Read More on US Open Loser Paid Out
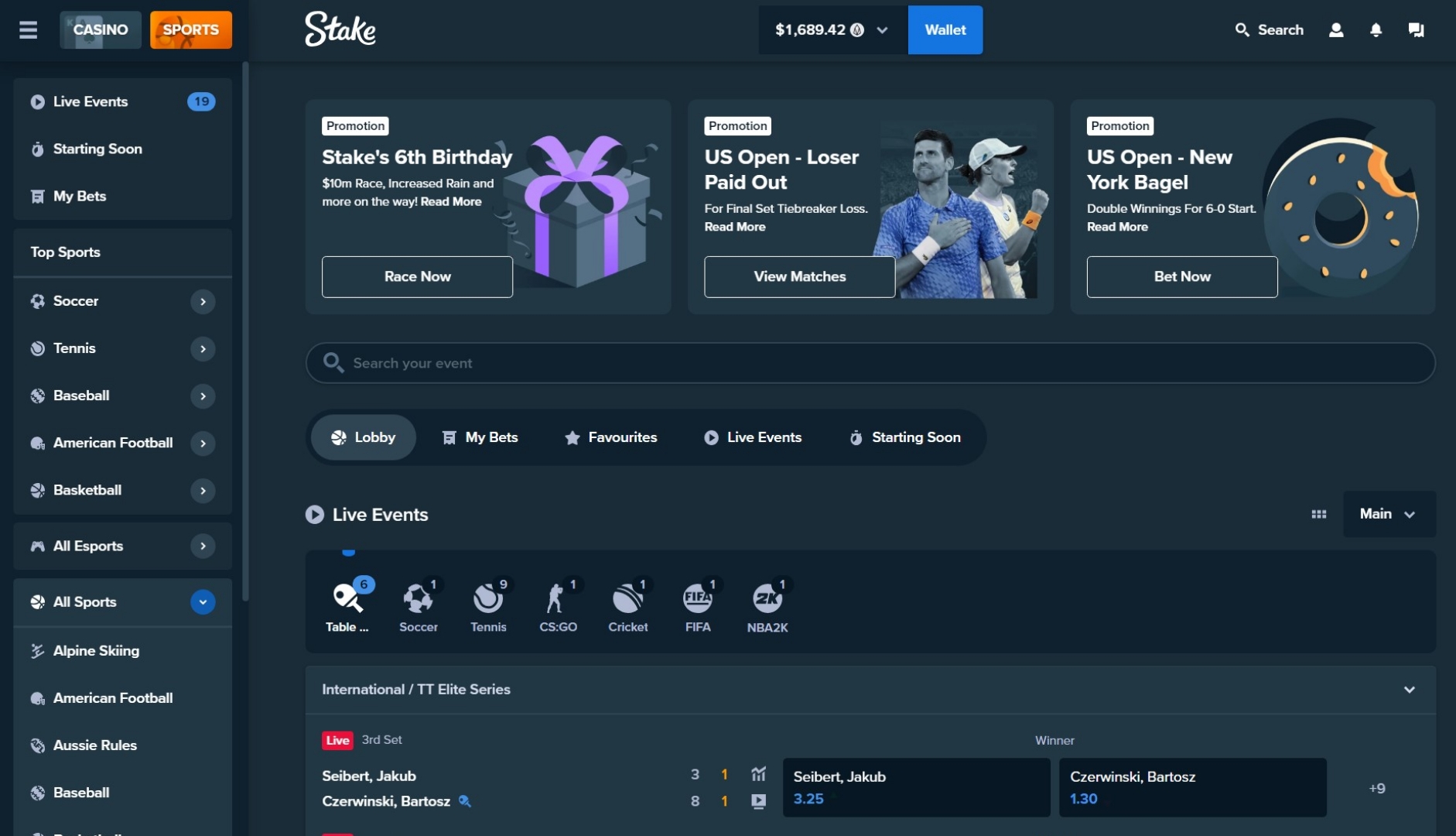Image resolution: width=1456 pixels, height=836 pixels. click(735, 228)
